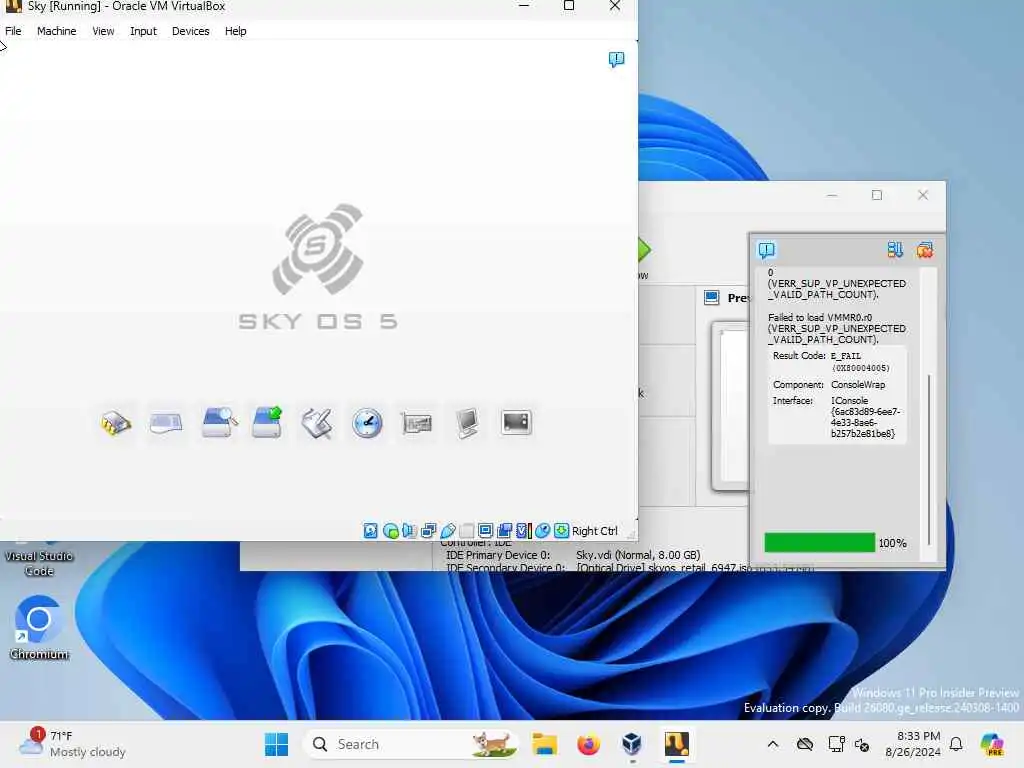Open the USB devices status icon
Image resolution: width=1024 pixels, height=768 pixels.
tap(448, 531)
